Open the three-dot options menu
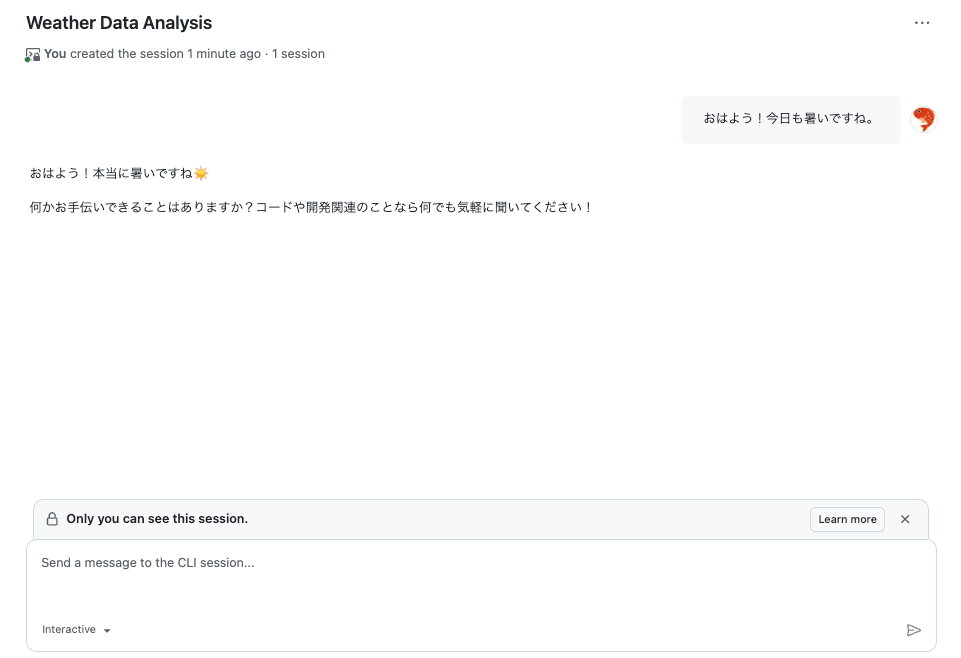Screen dimensions: 961x658 pyautogui.click(x=922, y=23)
